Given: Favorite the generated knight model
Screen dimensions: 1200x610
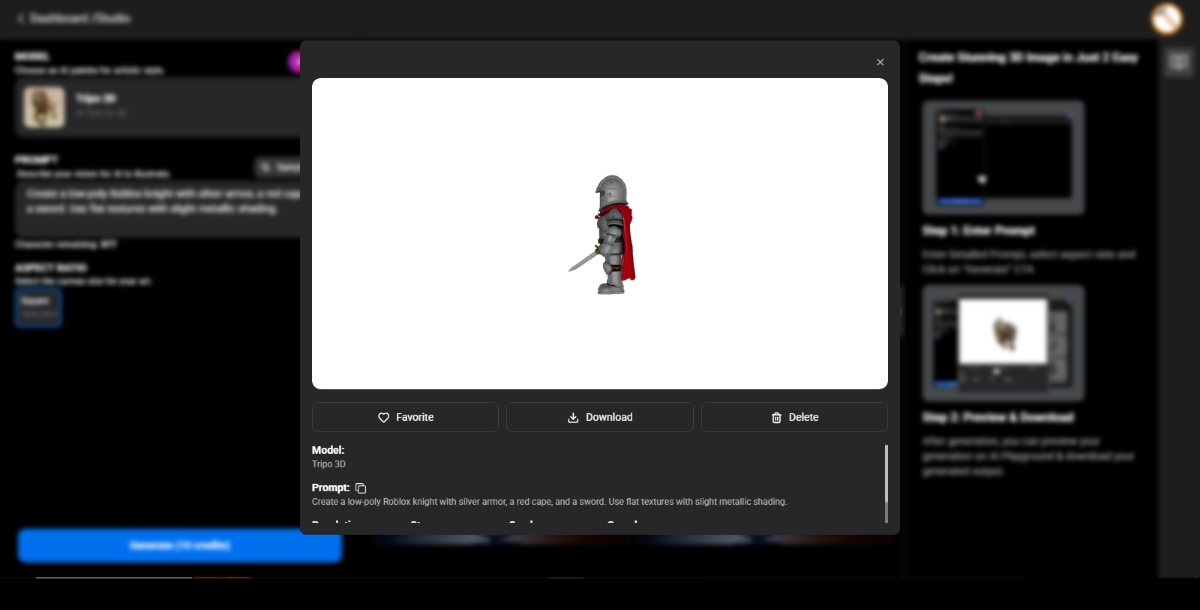Looking at the screenshot, I should pyautogui.click(x=405, y=417).
